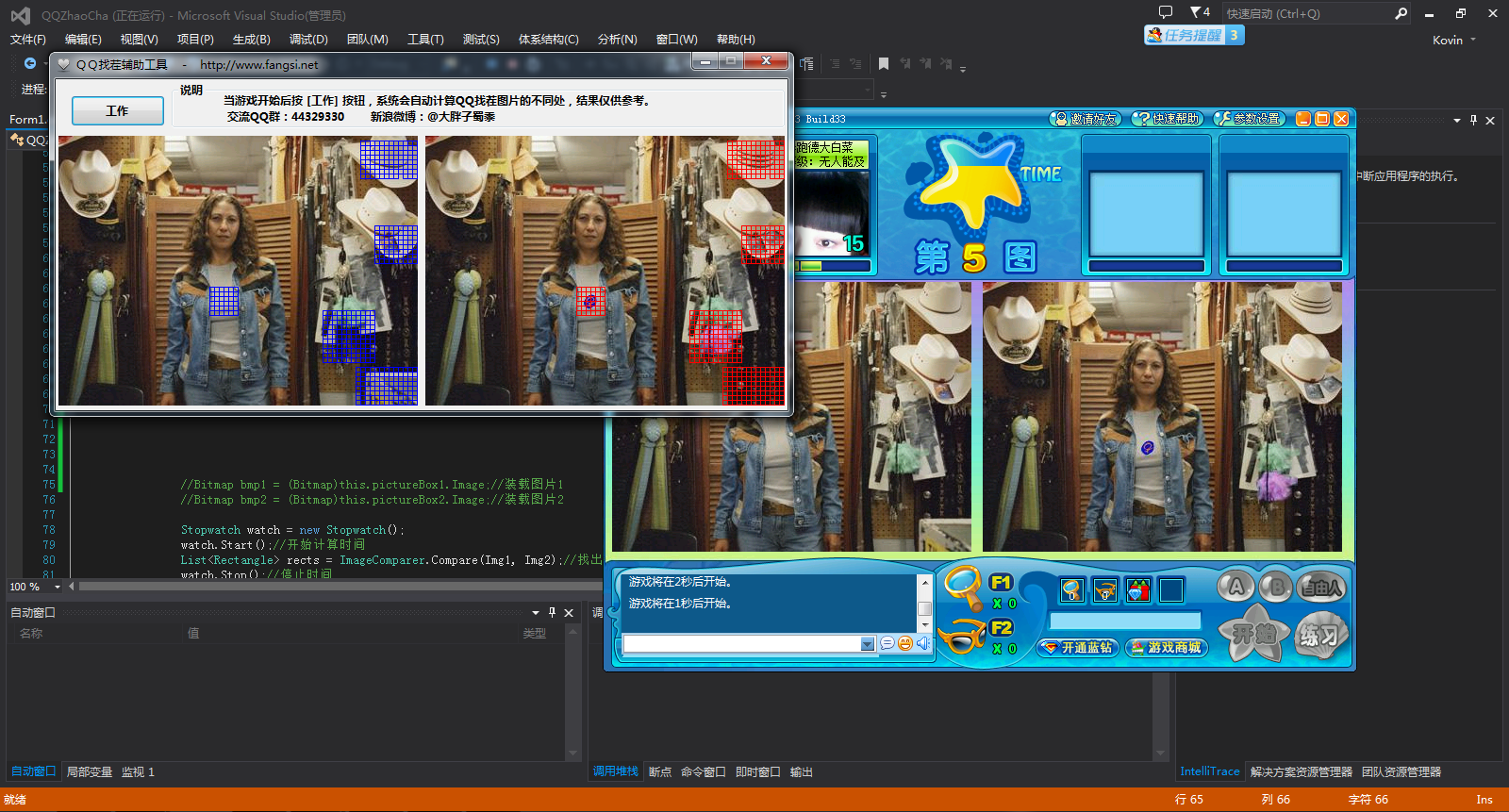The width and height of the screenshot is (1509, 812).
Task: Click the 练习 shell button
Action: pyautogui.click(x=1318, y=636)
